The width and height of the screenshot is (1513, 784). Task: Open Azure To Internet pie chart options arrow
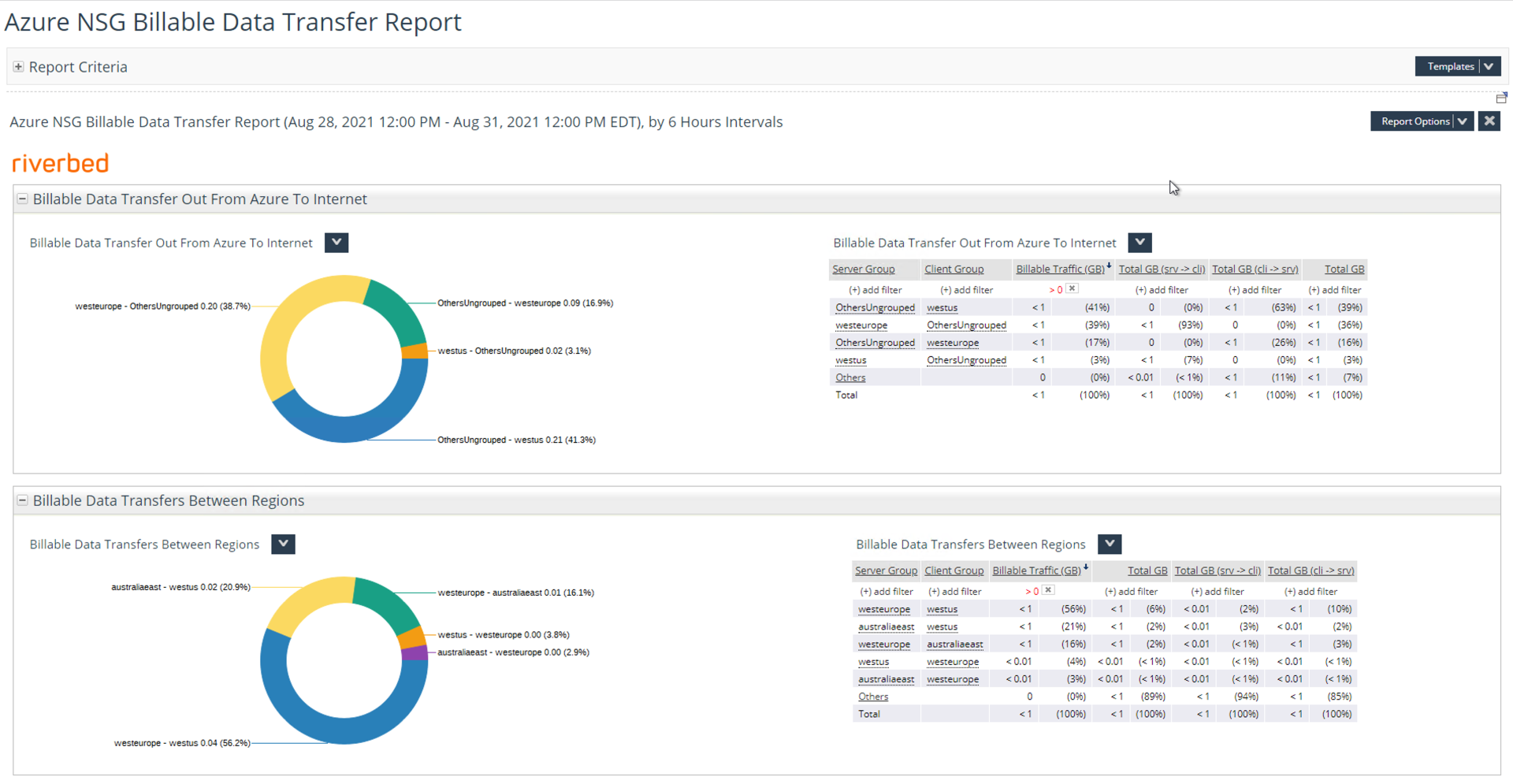tap(336, 243)
